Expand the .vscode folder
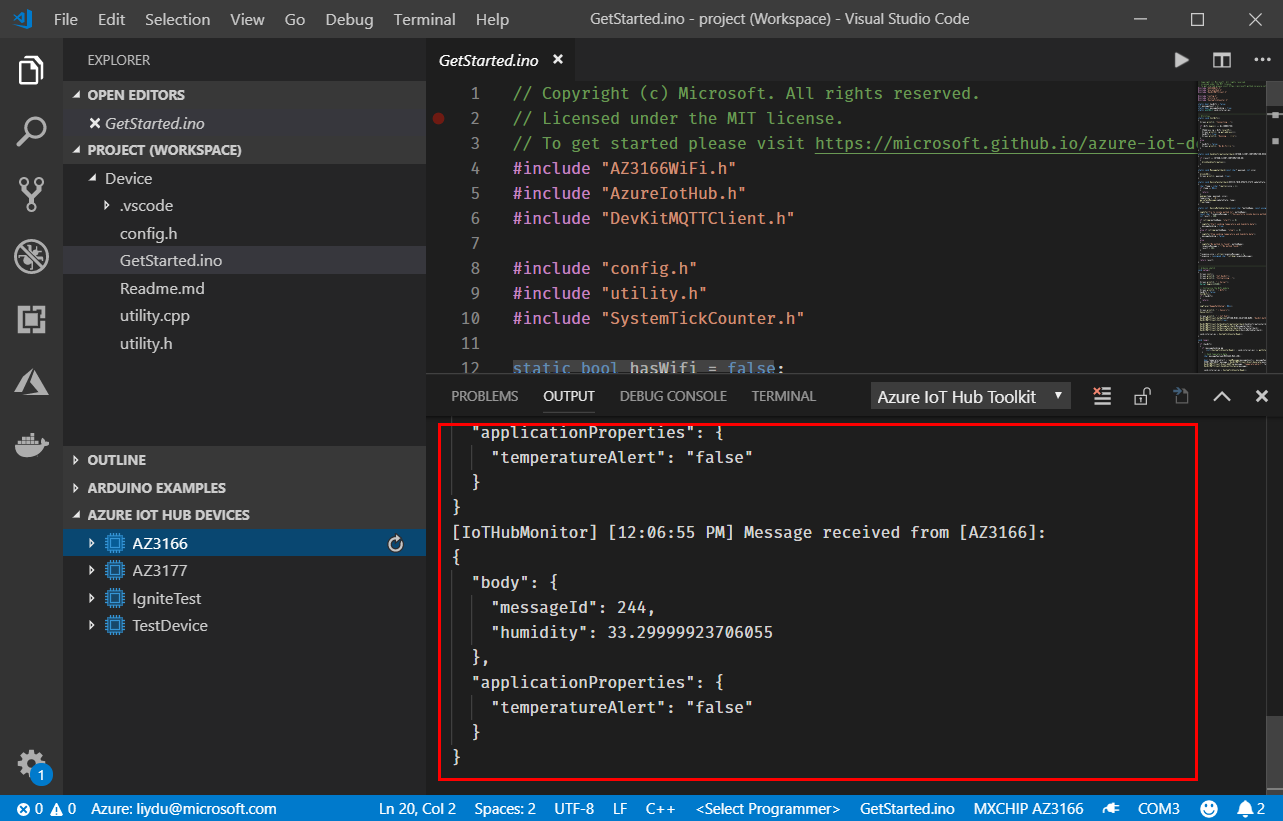 click(108, 205)
